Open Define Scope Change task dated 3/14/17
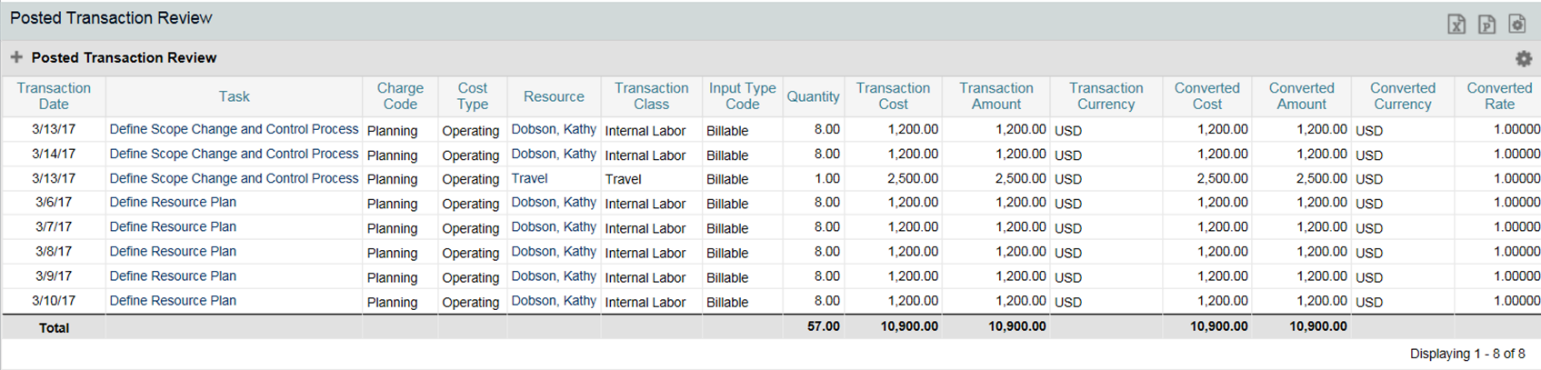 (x=233, y=154)
